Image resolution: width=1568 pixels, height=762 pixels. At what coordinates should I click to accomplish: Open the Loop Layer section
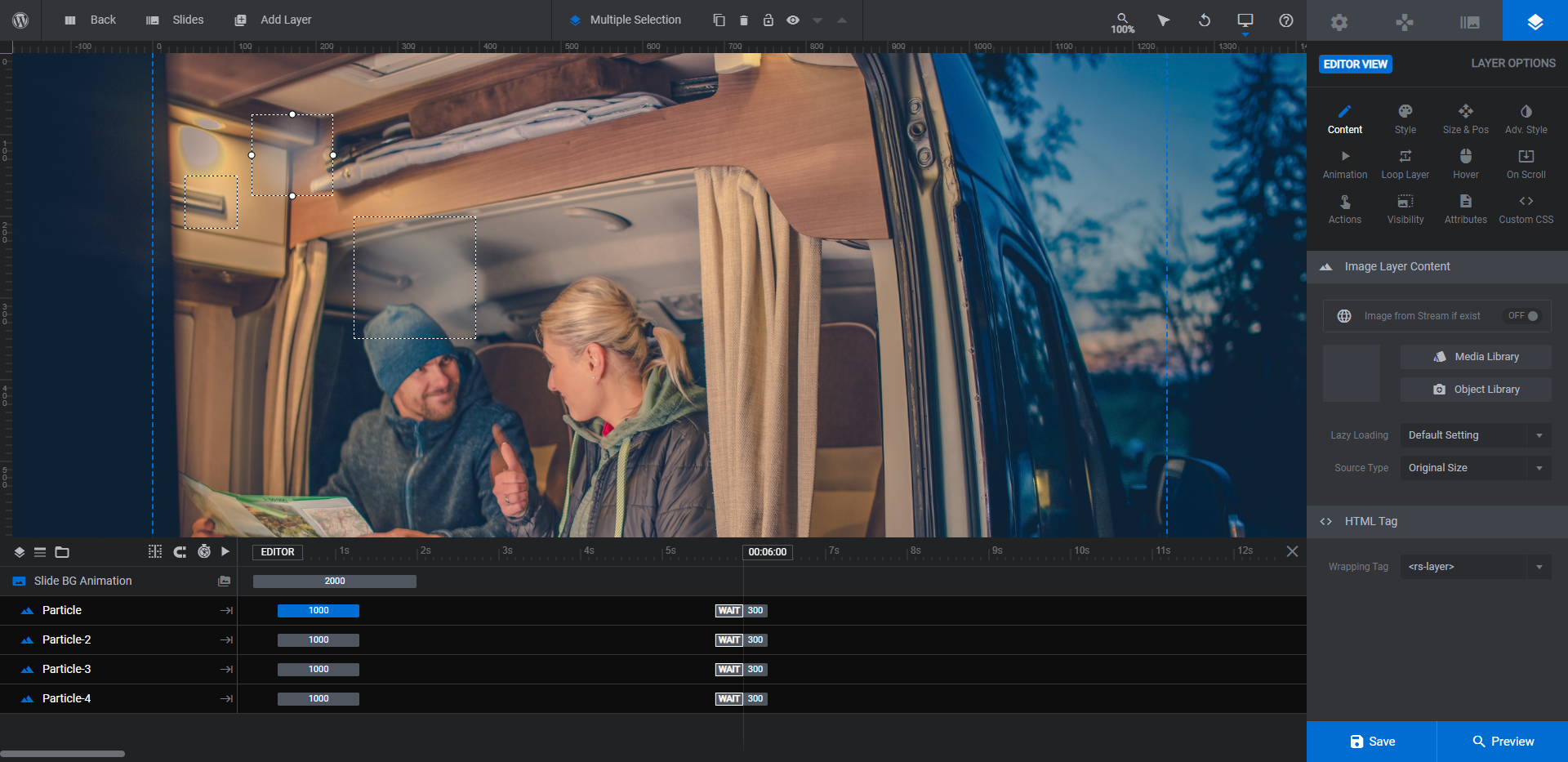point(1405,164)
